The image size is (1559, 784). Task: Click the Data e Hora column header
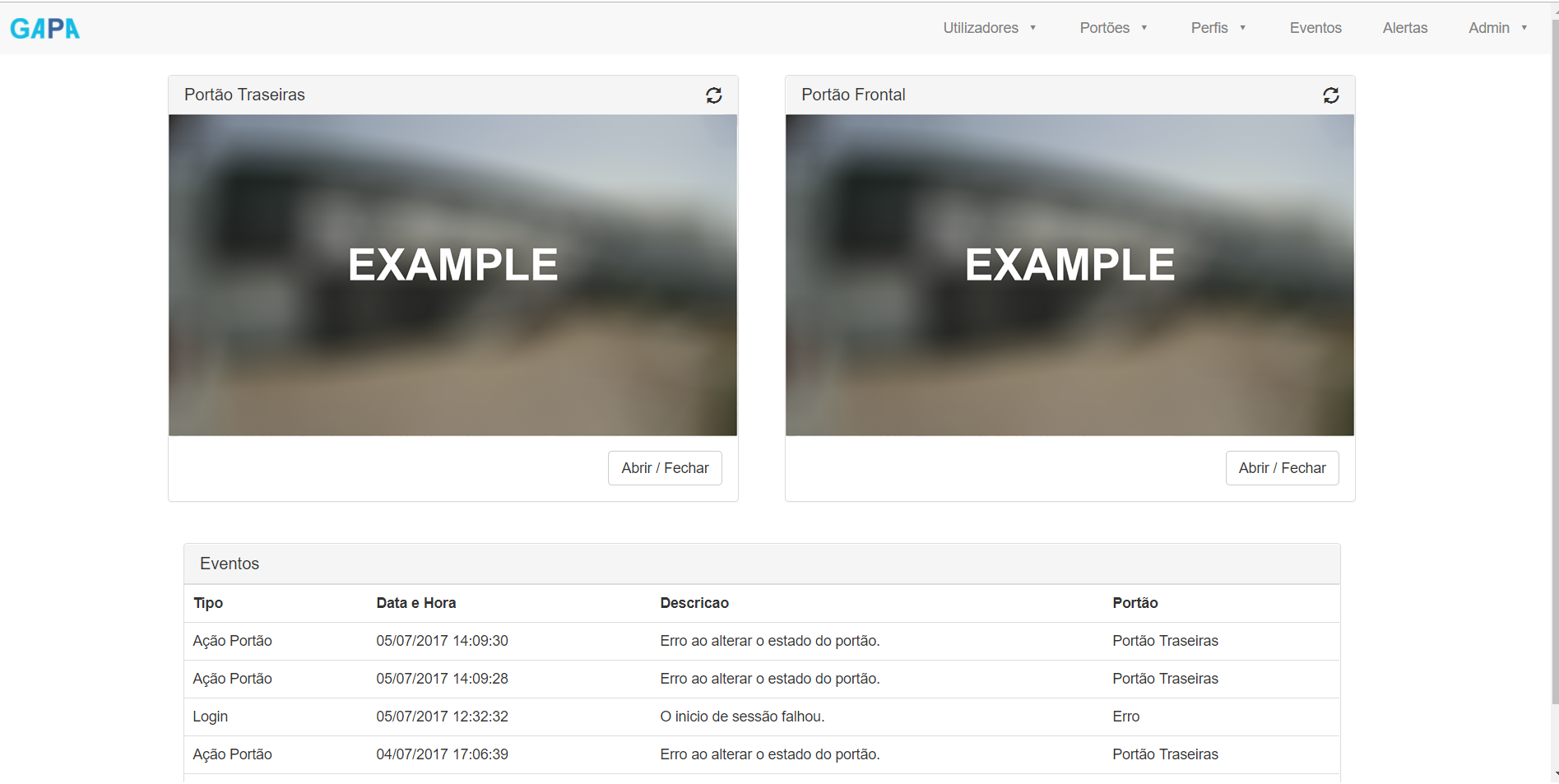[416, 603]
